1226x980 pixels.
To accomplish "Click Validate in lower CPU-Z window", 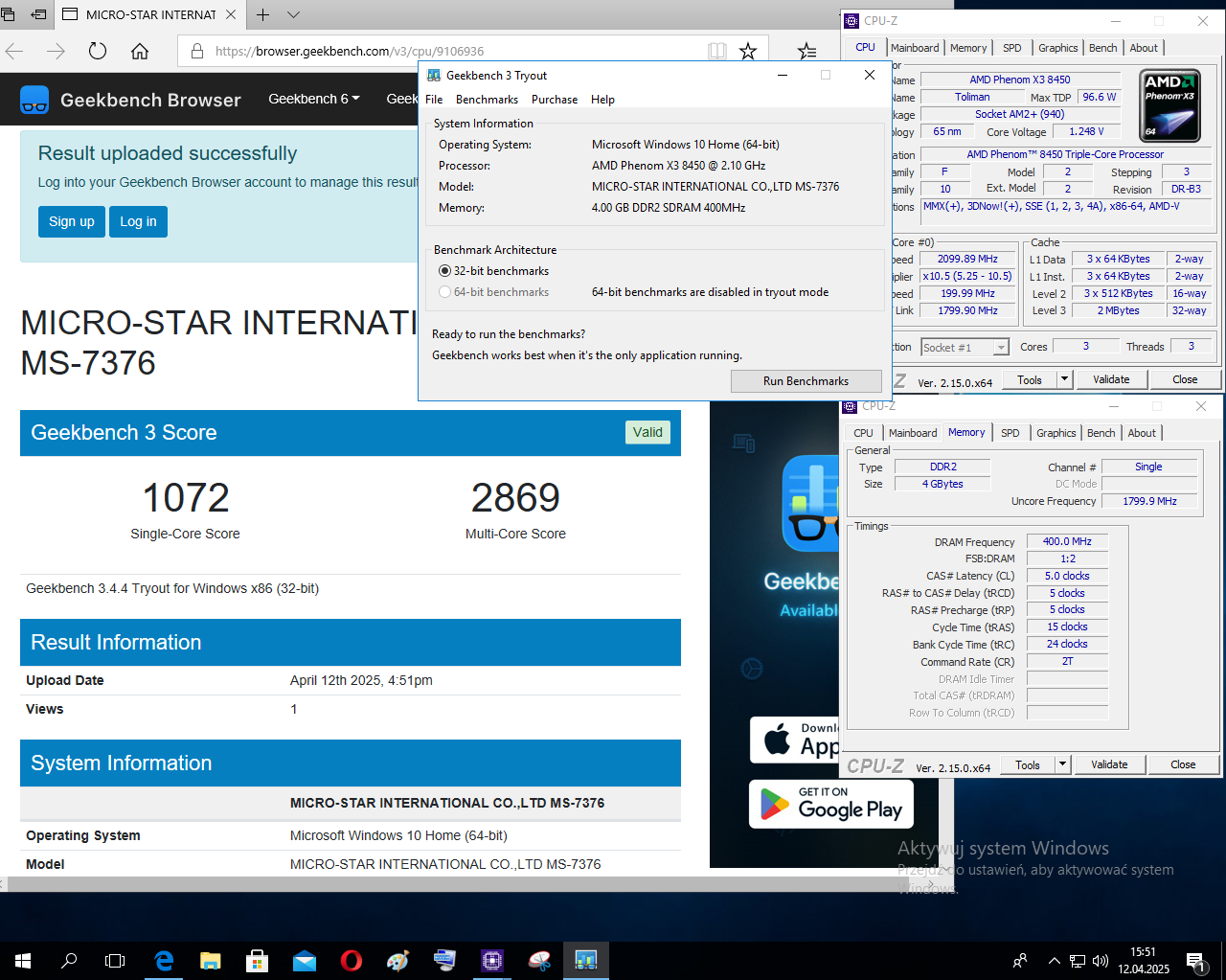I will [x=1109, y=764].
